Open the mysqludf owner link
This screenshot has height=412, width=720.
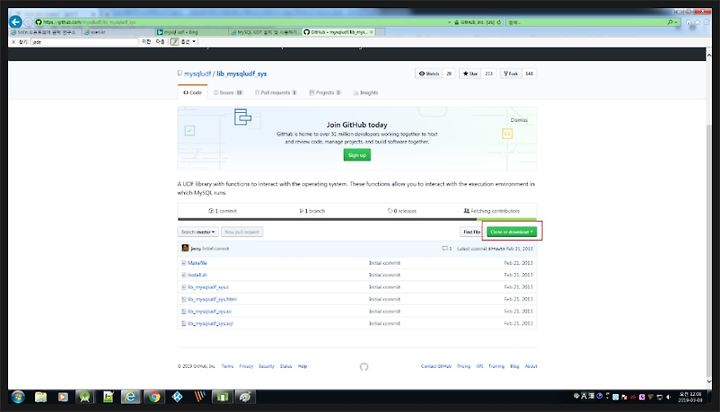click(x=197, y=73)
